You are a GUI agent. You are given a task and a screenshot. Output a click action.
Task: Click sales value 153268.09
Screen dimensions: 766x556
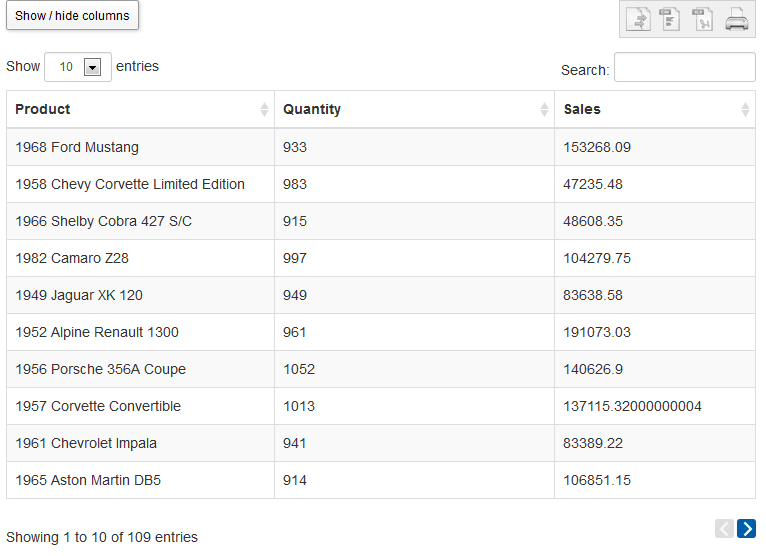(597, 147)
